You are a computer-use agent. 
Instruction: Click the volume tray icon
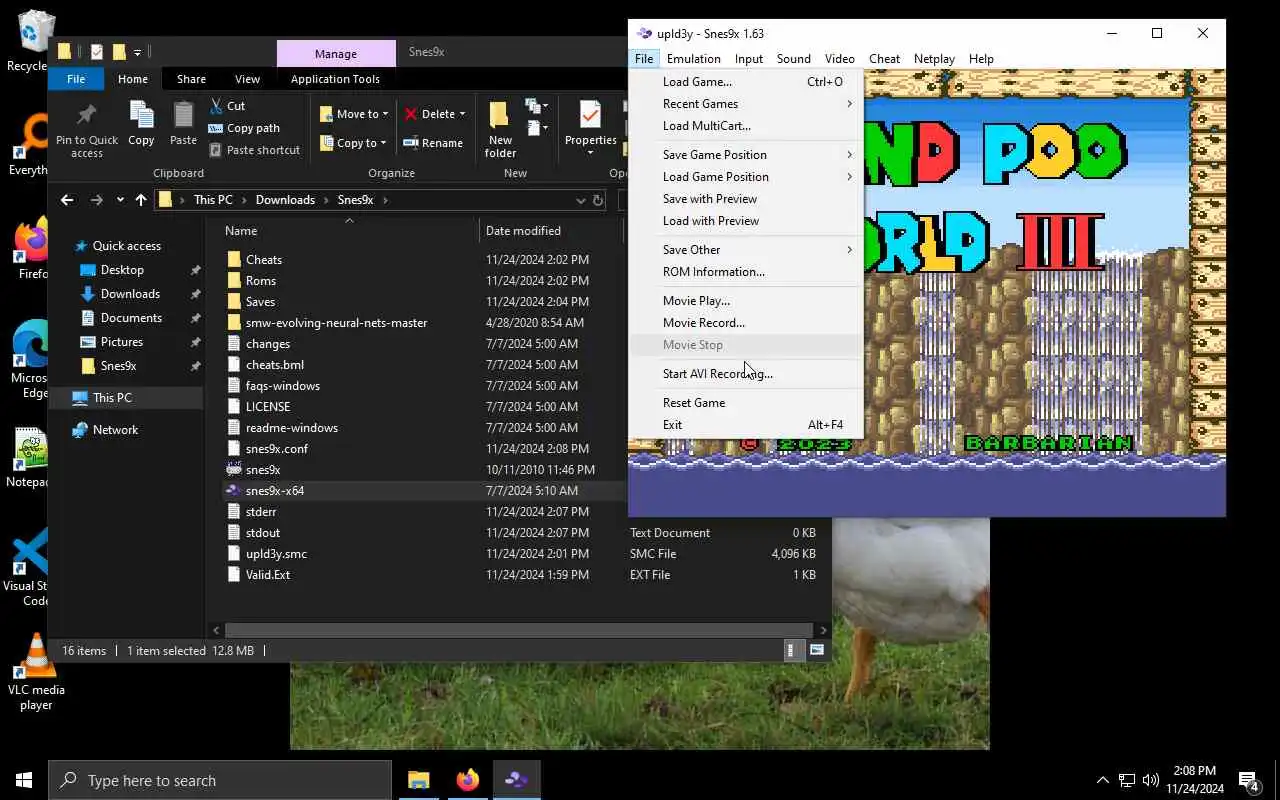1151,780
